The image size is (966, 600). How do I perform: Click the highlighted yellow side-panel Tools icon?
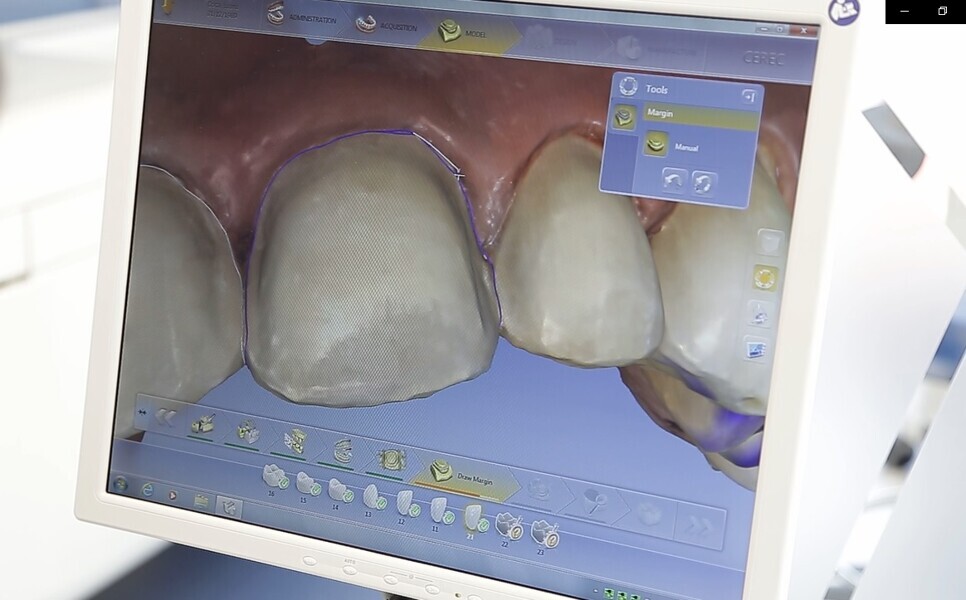[x=765, y=277]
